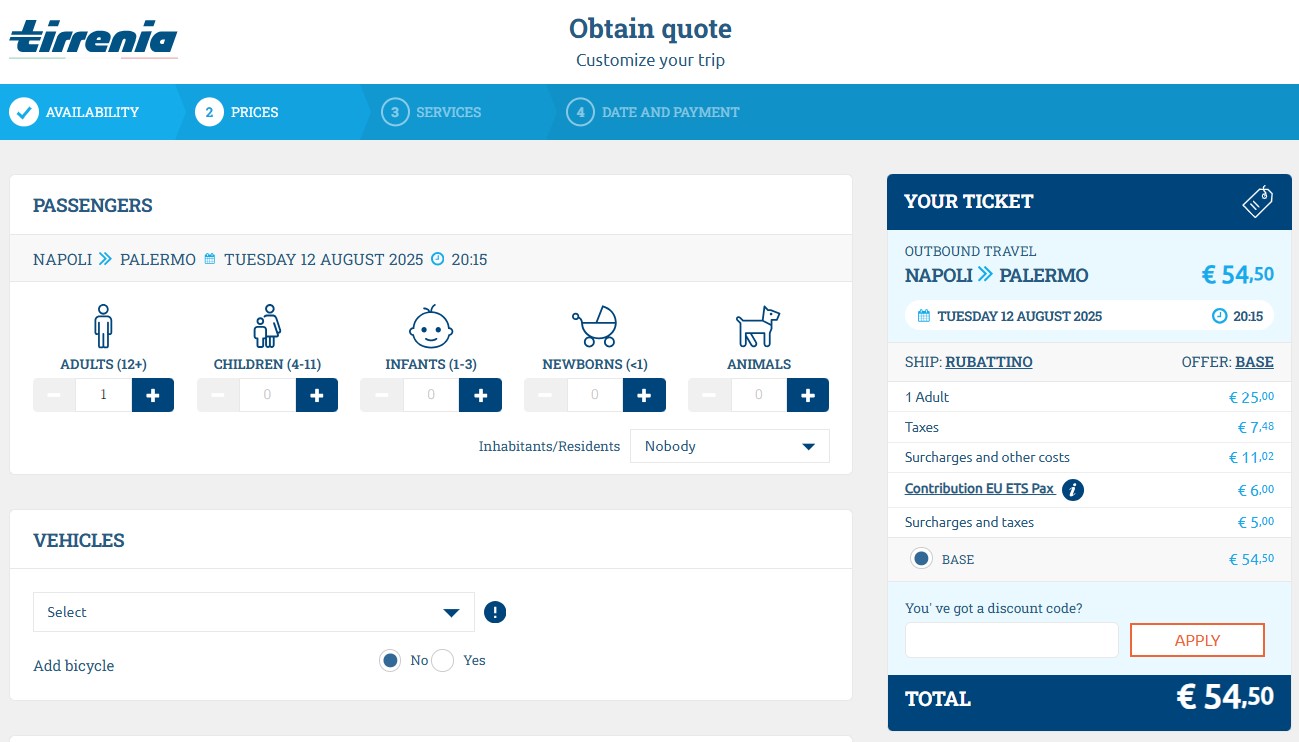1299x742 pixels.
Task: Click the infants baby face icon
Action: [431, 327]
